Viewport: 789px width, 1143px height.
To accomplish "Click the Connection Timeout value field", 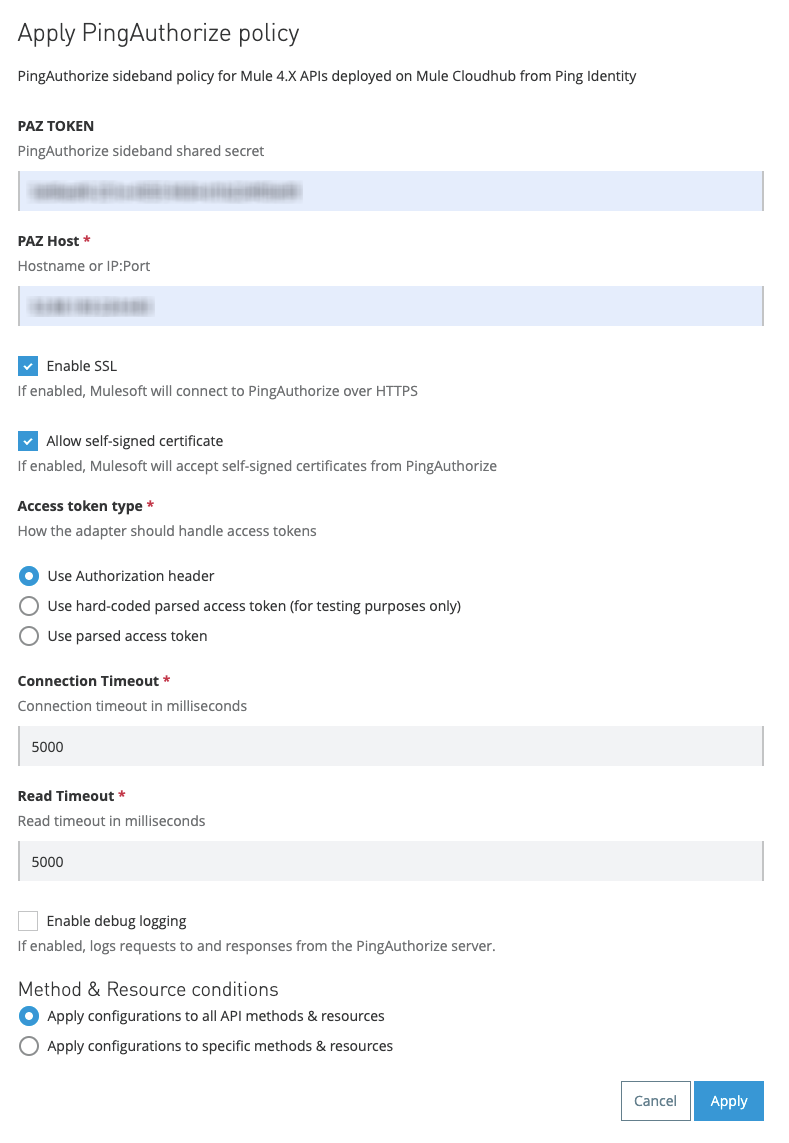I will [x=390, y=746].
